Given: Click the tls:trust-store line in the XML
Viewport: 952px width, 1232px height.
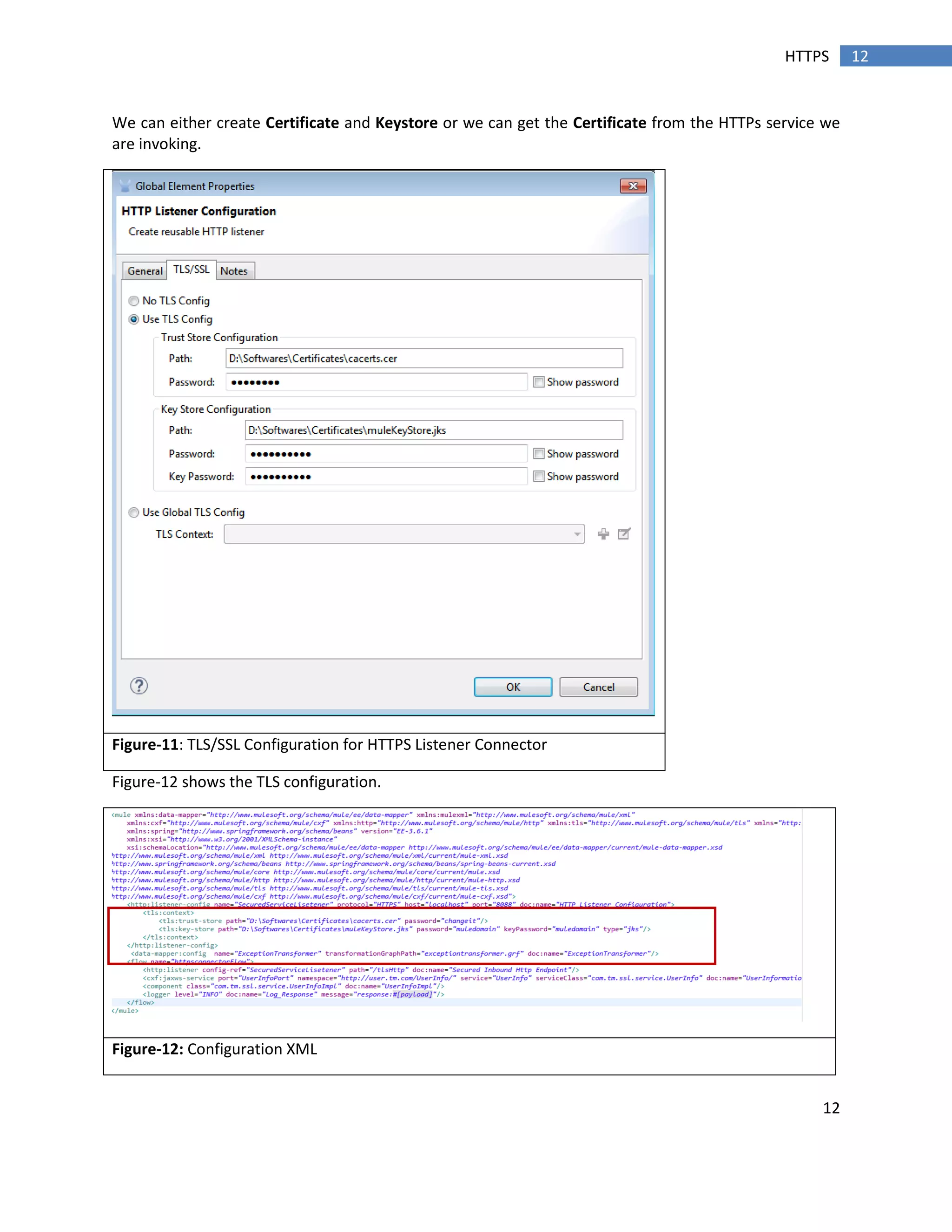Looking at the screenshot, I should point(323,921).
